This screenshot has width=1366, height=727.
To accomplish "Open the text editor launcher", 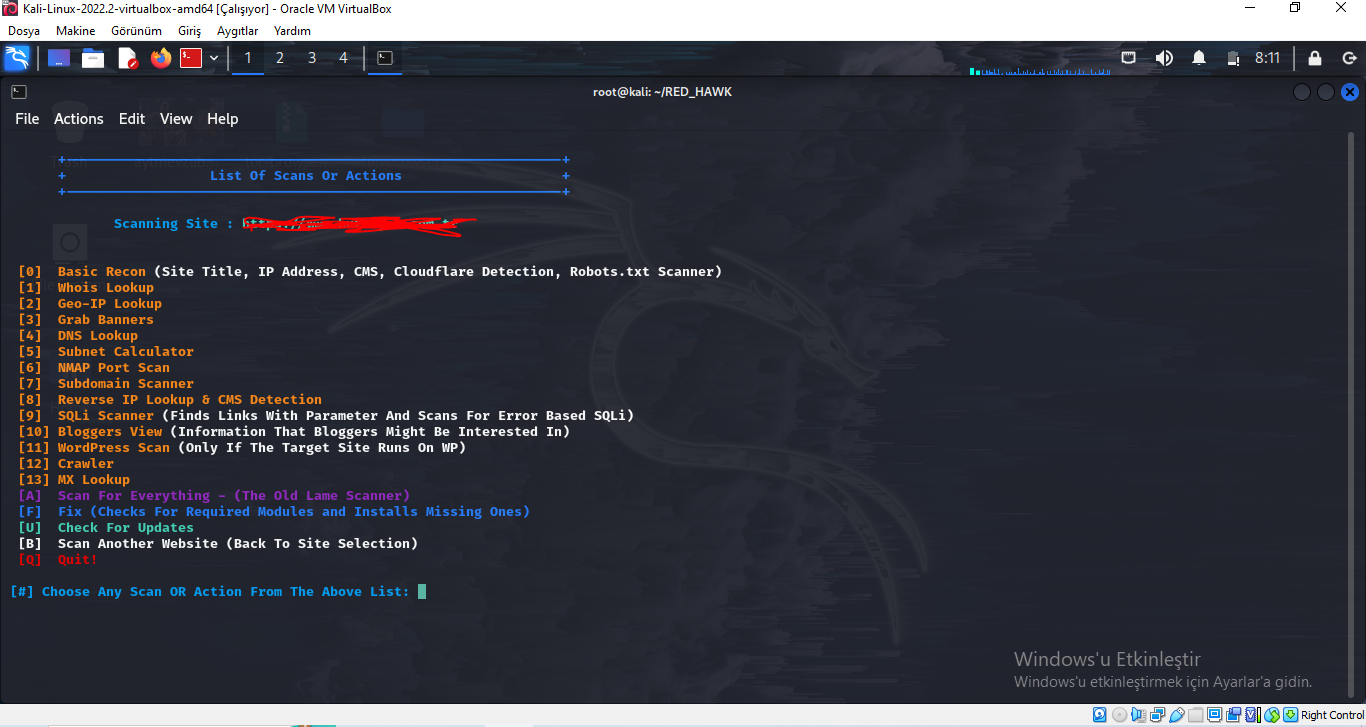I will click(x=127, y=58).
